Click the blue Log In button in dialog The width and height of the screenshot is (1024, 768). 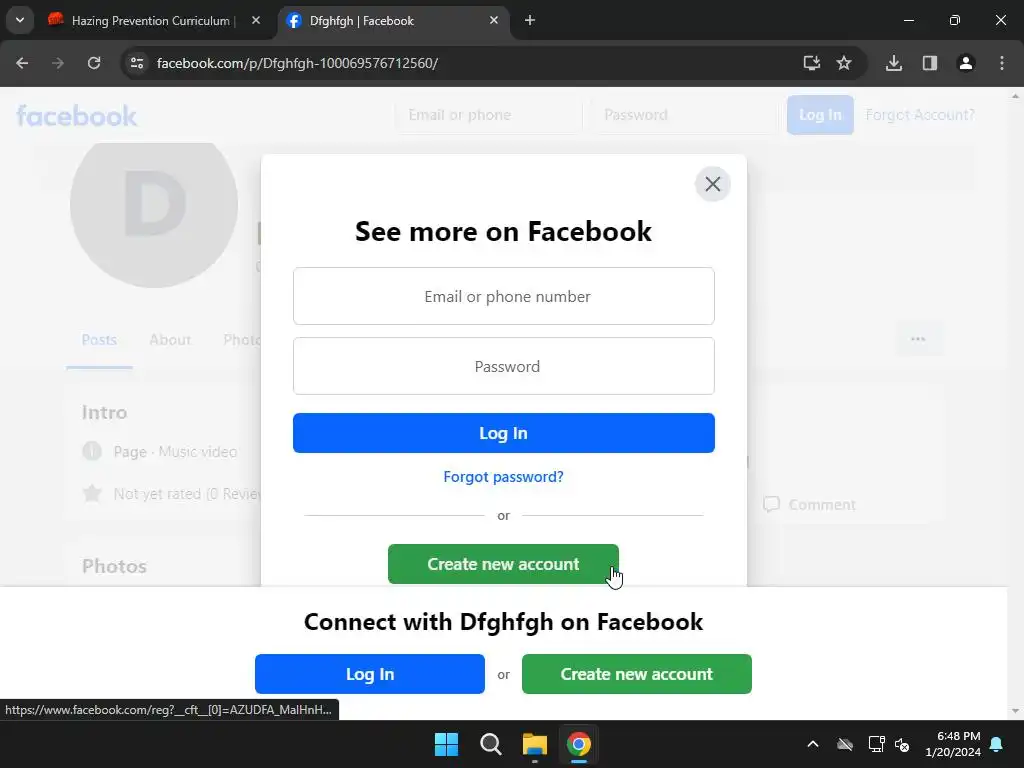point(504,433)
